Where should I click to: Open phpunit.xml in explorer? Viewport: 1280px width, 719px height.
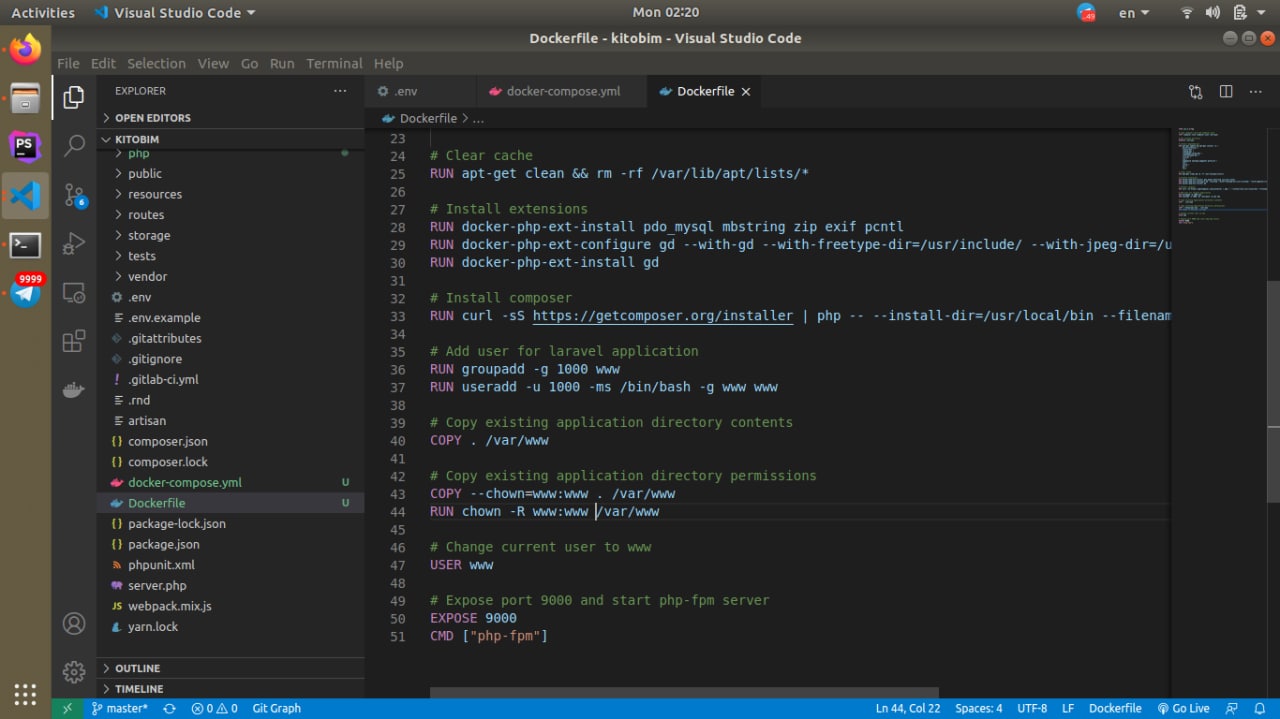tap(230, 565)
